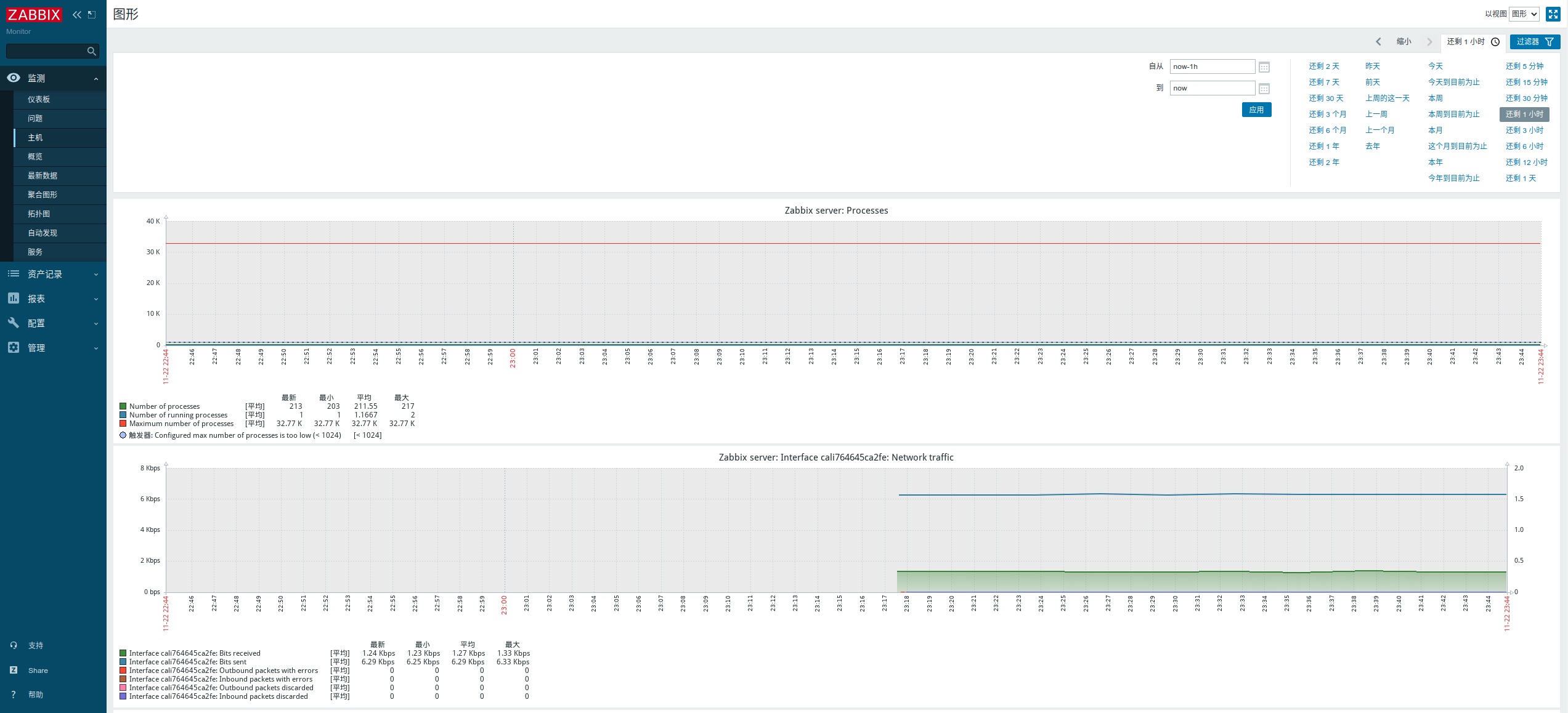The image size is (1568, 713).
Task: Open 主机 in sidebar
Action: (60, 137)
